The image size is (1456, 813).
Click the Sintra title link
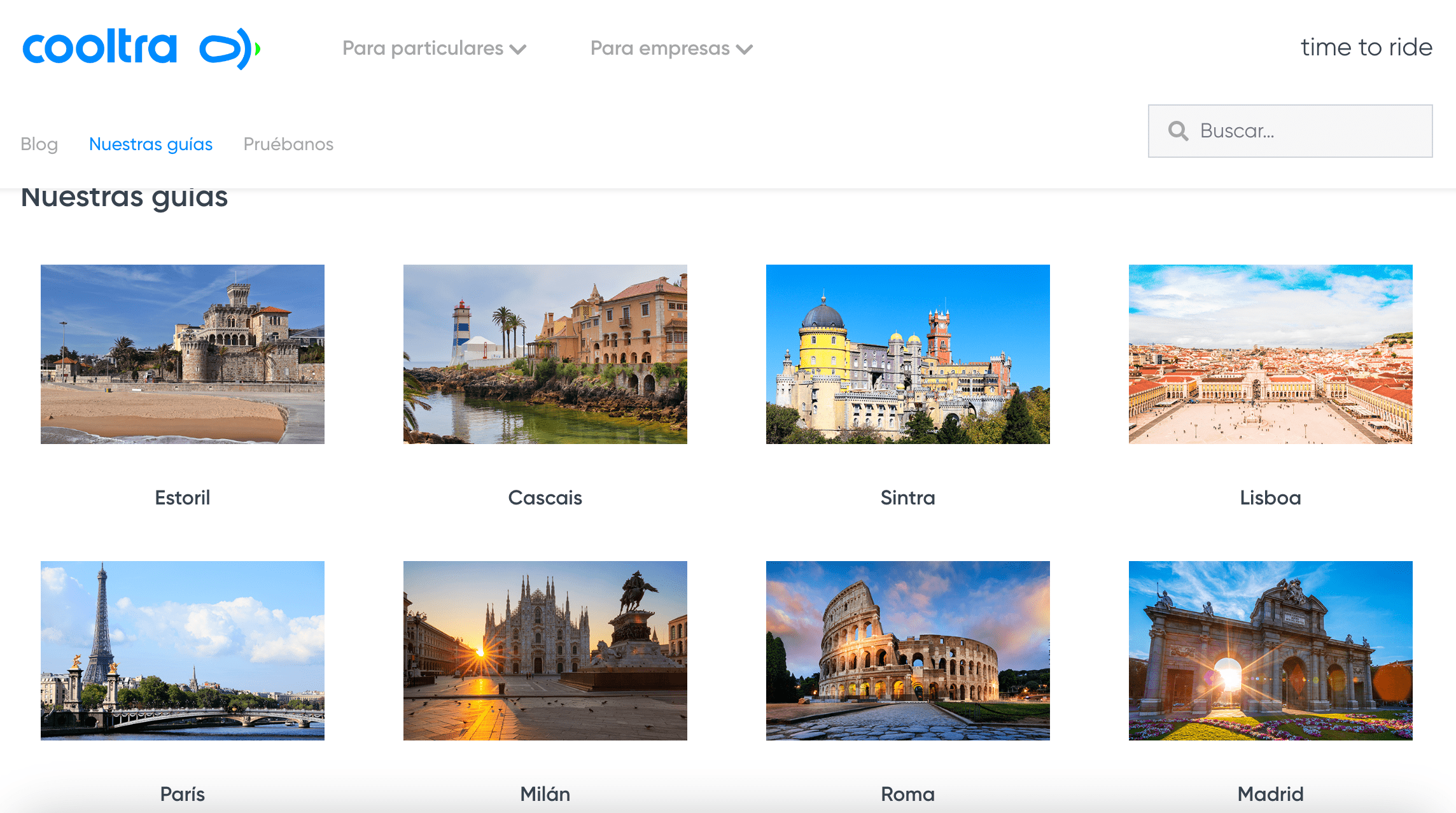[908, 497]
